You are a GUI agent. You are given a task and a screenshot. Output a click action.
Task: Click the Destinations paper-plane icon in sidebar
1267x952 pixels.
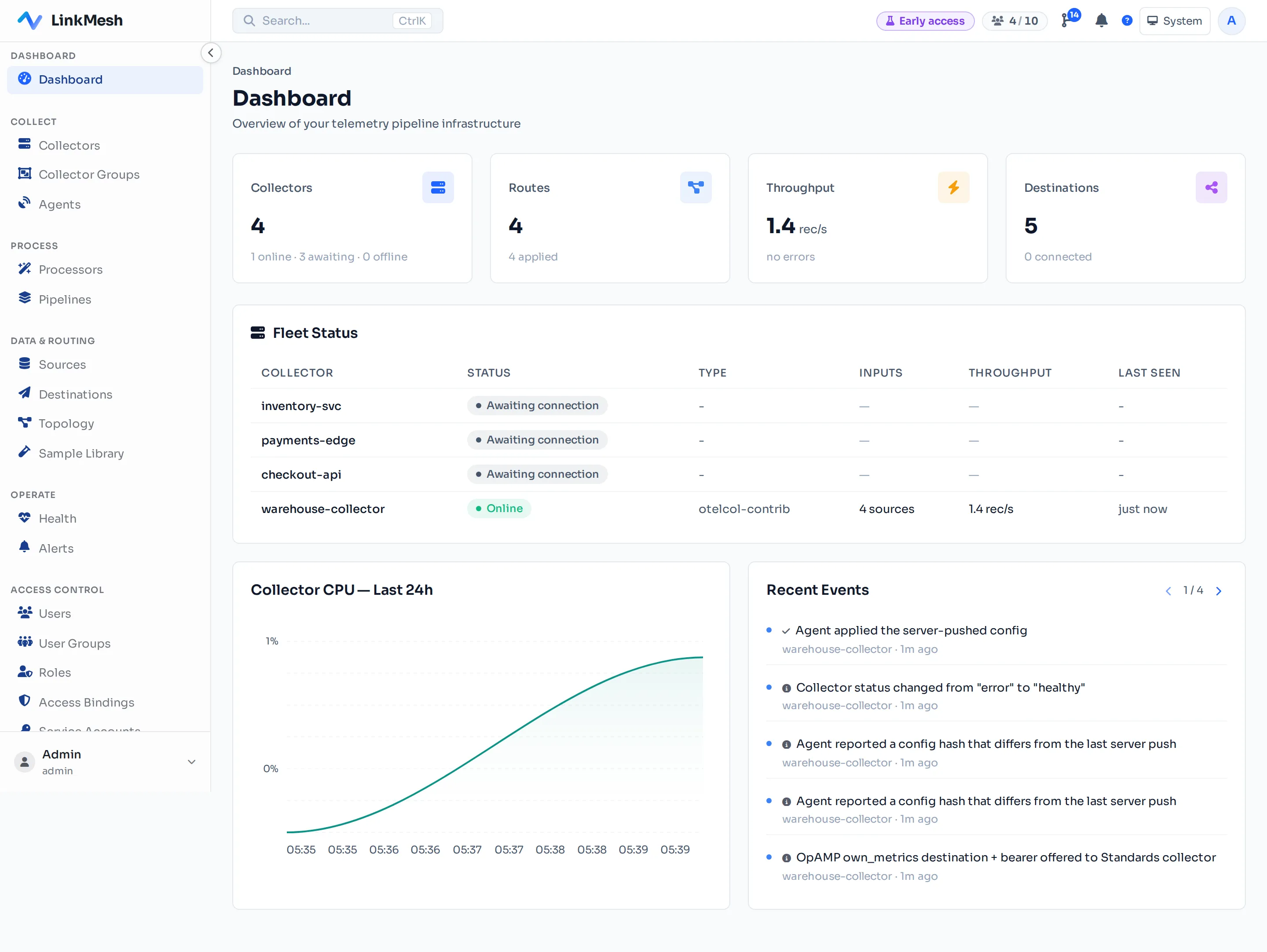pos(25,394)
